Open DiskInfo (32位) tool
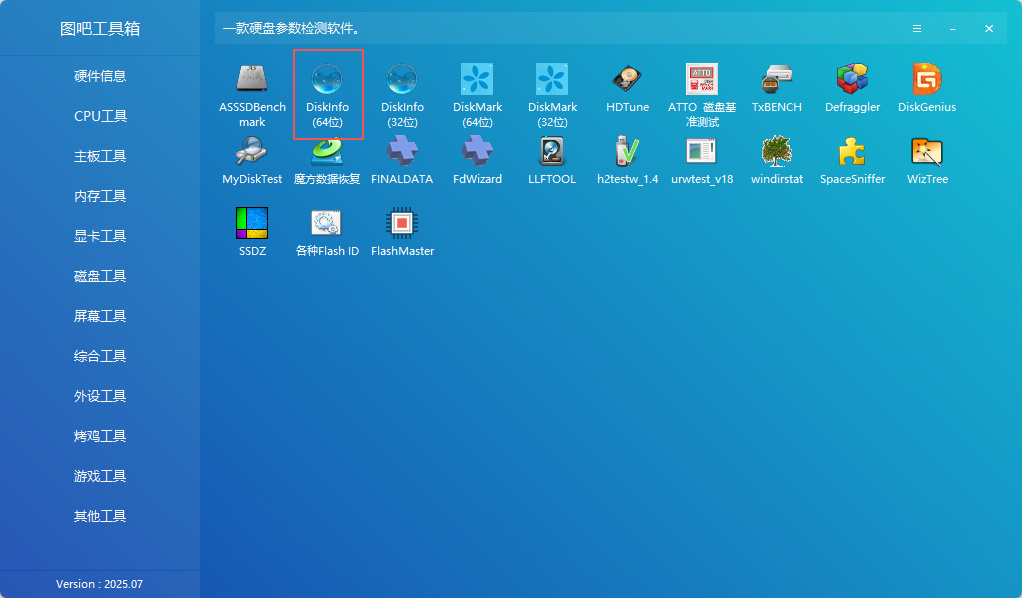The height and width of the screenshot is (598, 1022). (402, 95)
